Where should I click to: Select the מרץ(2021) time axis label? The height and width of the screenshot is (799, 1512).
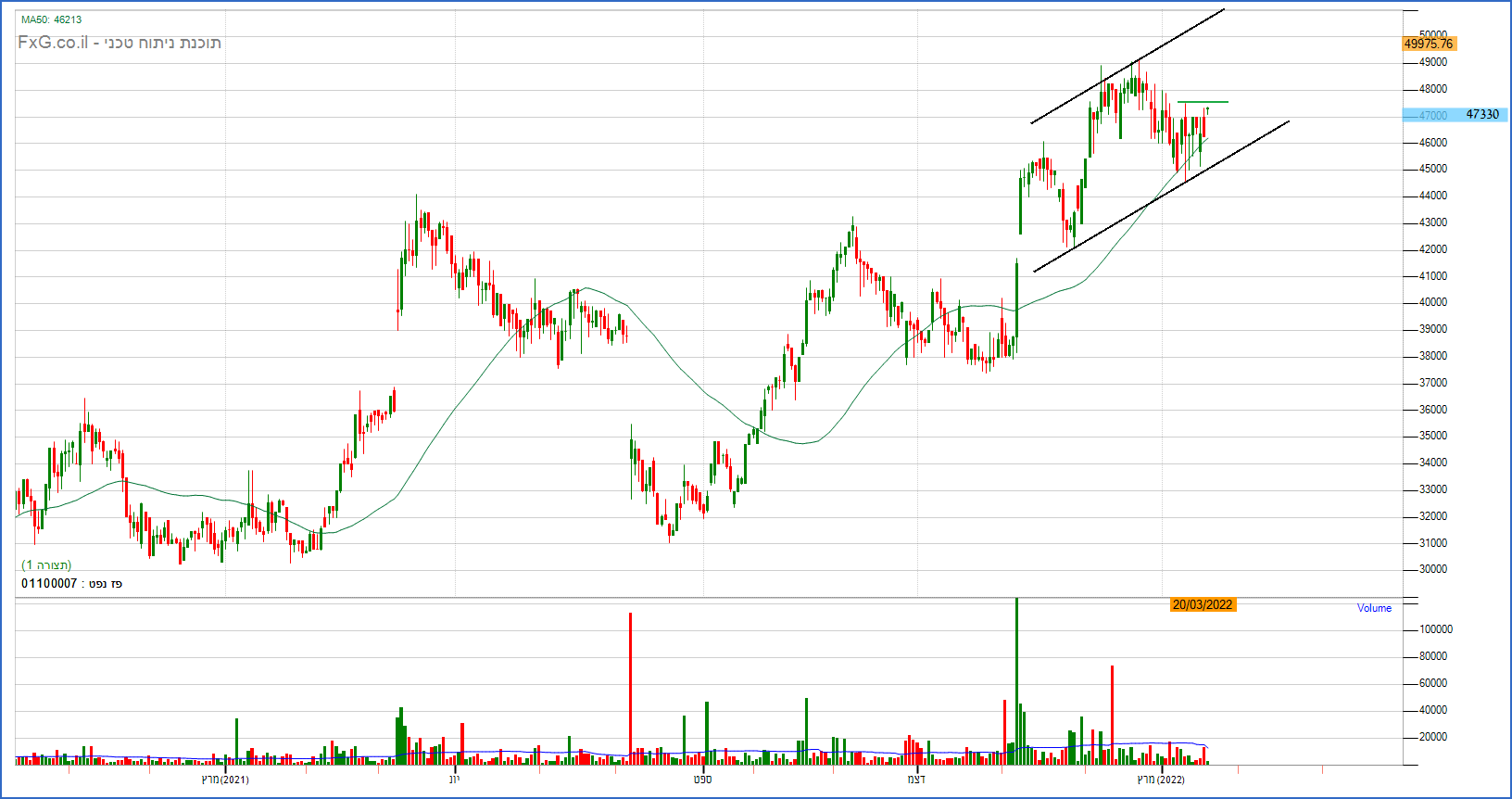click(x=225, y=780)
